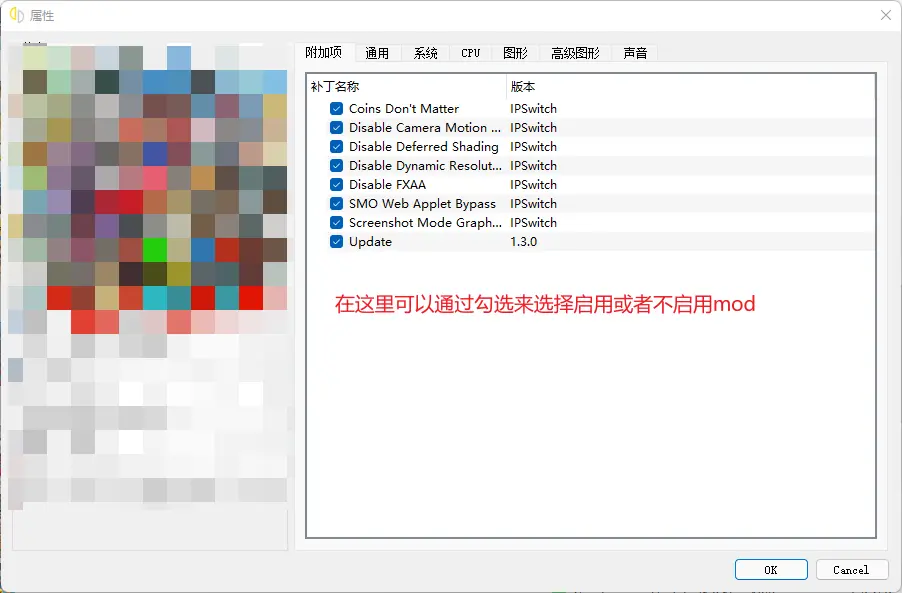Switch to the 附加项 tab

tap(324, 52)
